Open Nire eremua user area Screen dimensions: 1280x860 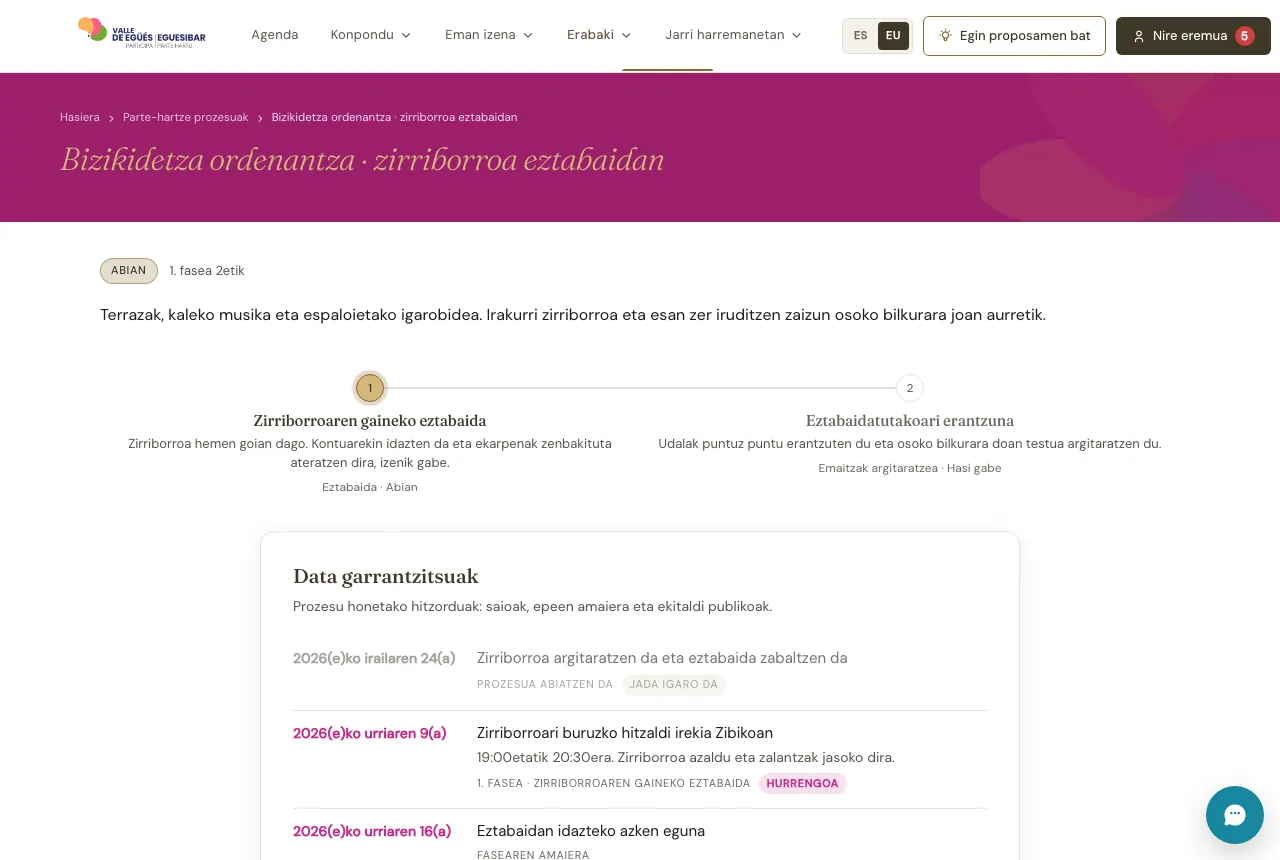tap(1193, 36)
